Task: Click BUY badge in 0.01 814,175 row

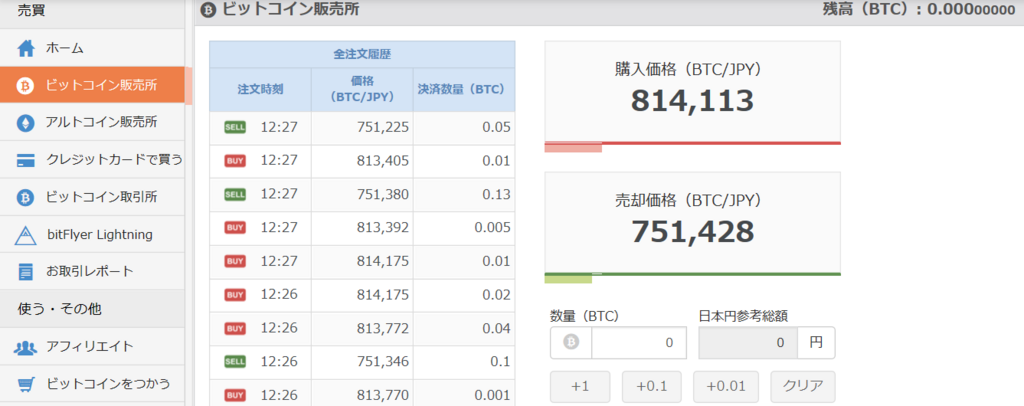Action: click(x=235, y=261)
